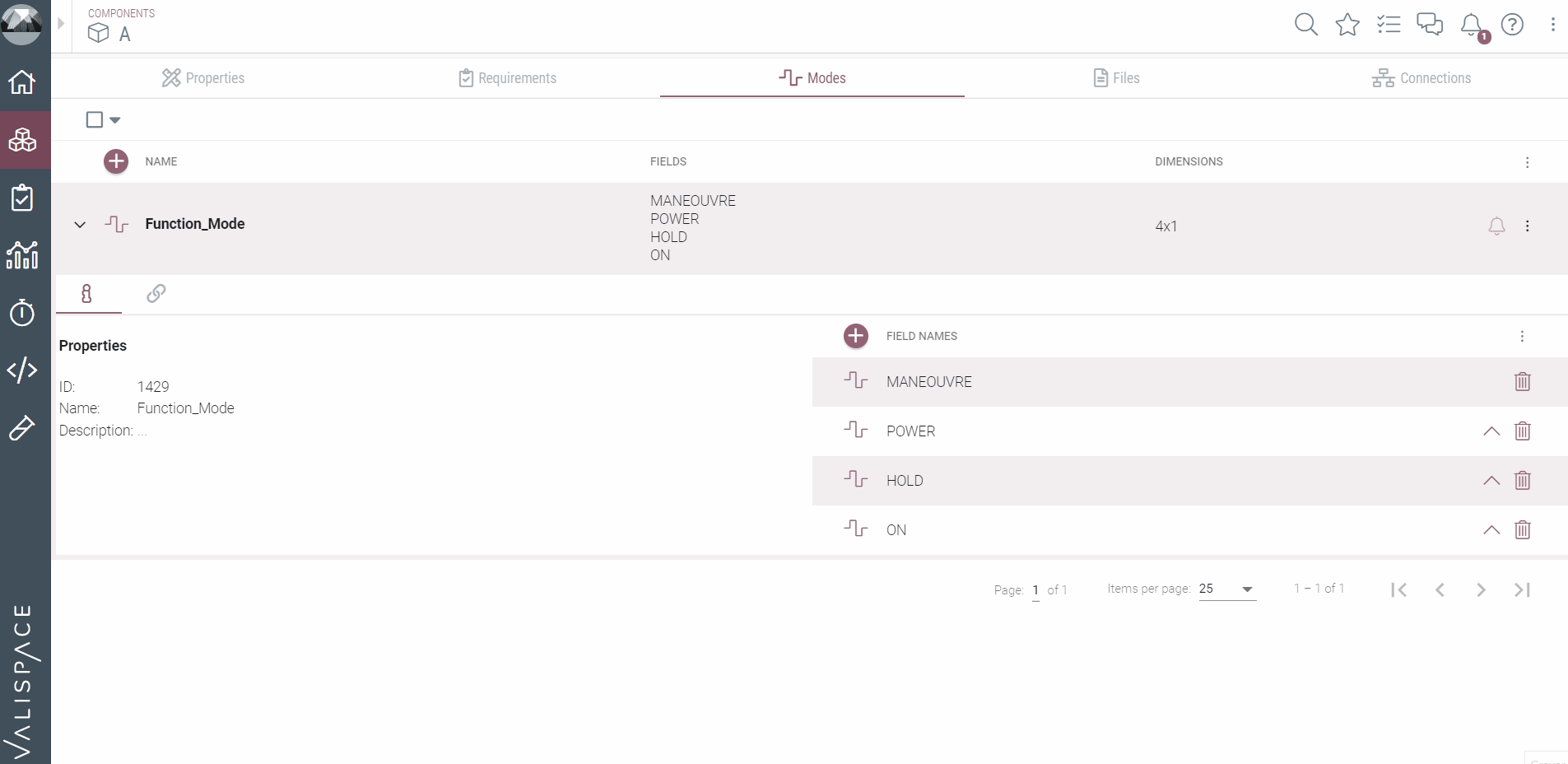The image size is (1568, 764).
Task: Go to home in the sidebar
Action: tap(22, 82)
